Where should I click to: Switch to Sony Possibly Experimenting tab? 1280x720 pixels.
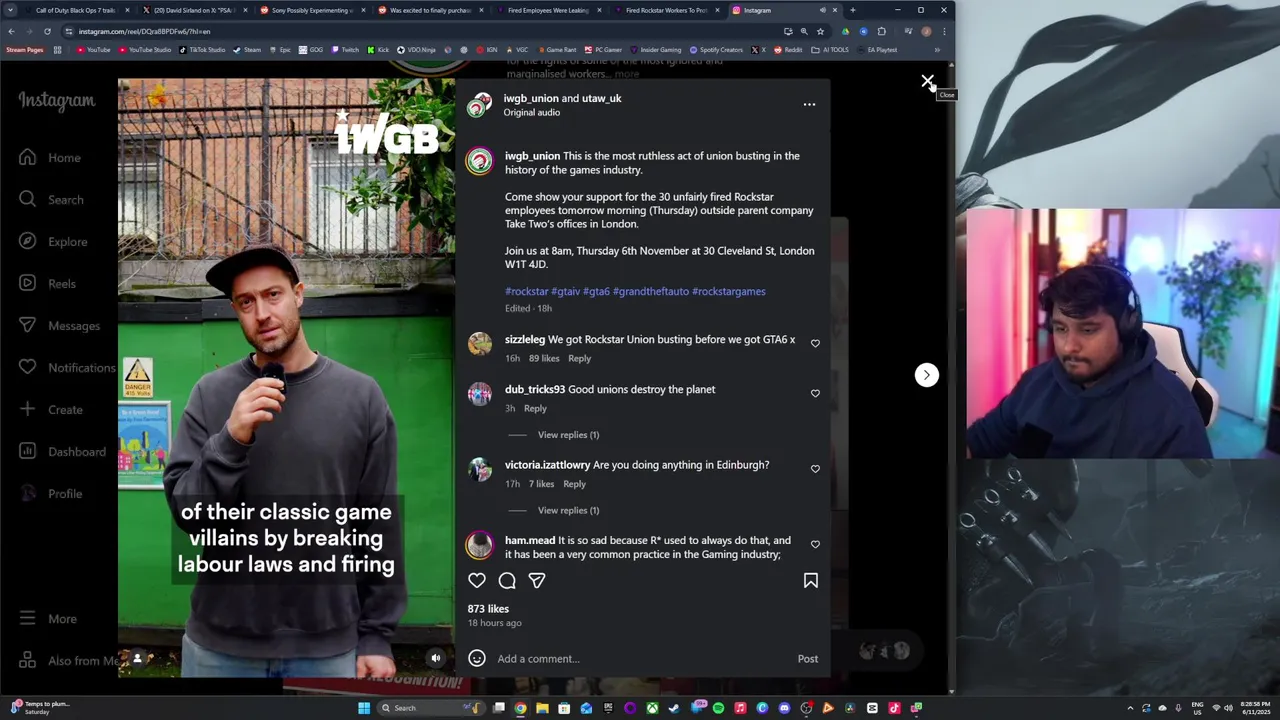pos(310,10)
